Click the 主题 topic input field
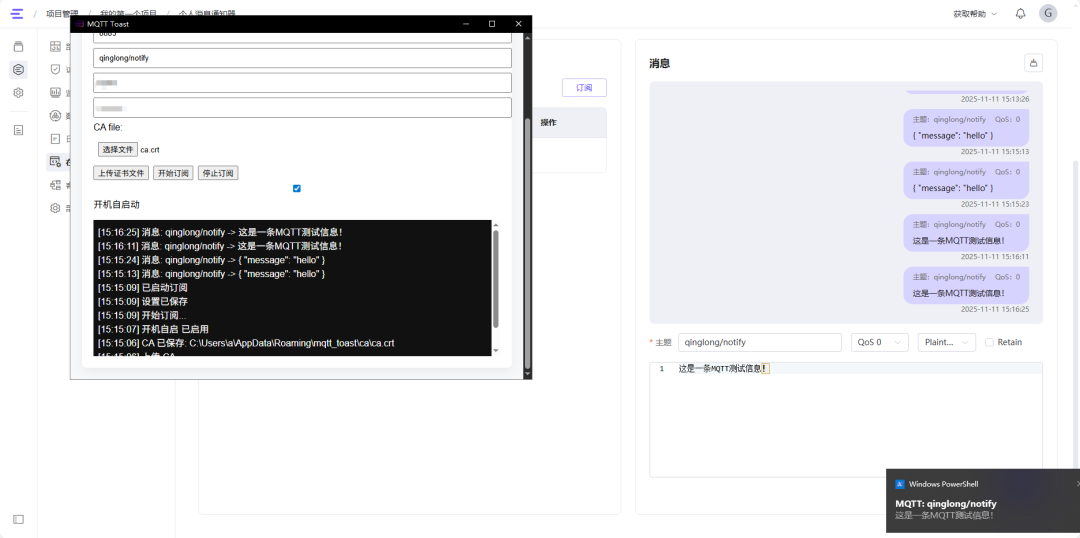Screen dimensions: 1080x538 click(x=760, y=342)
